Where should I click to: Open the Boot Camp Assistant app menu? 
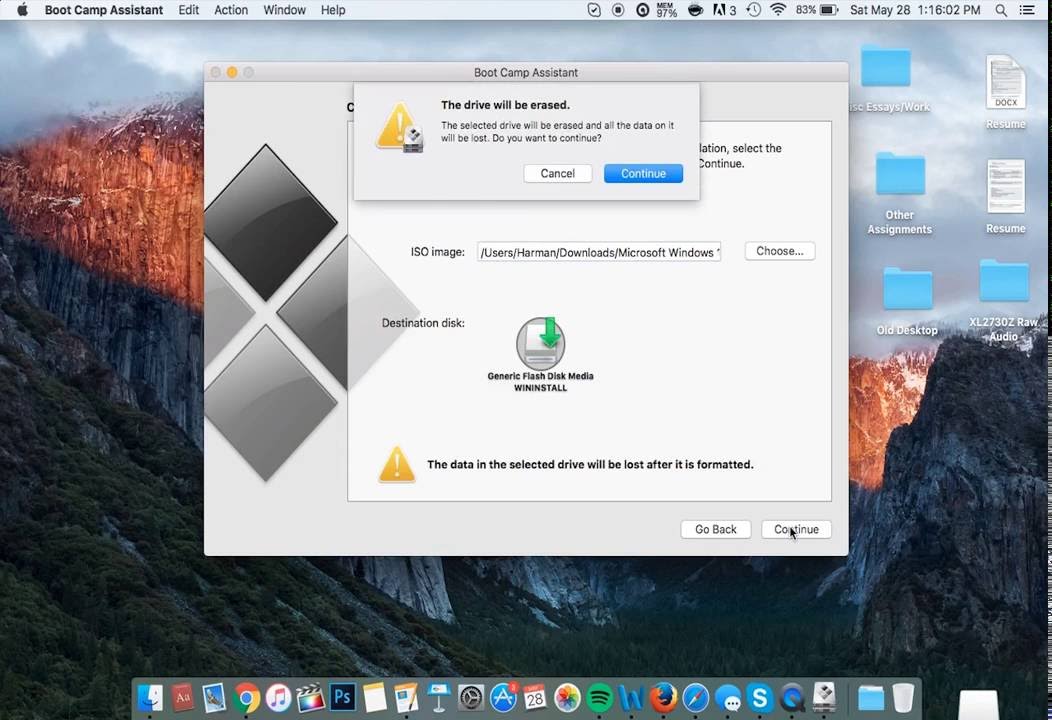[x=103, y=10]
